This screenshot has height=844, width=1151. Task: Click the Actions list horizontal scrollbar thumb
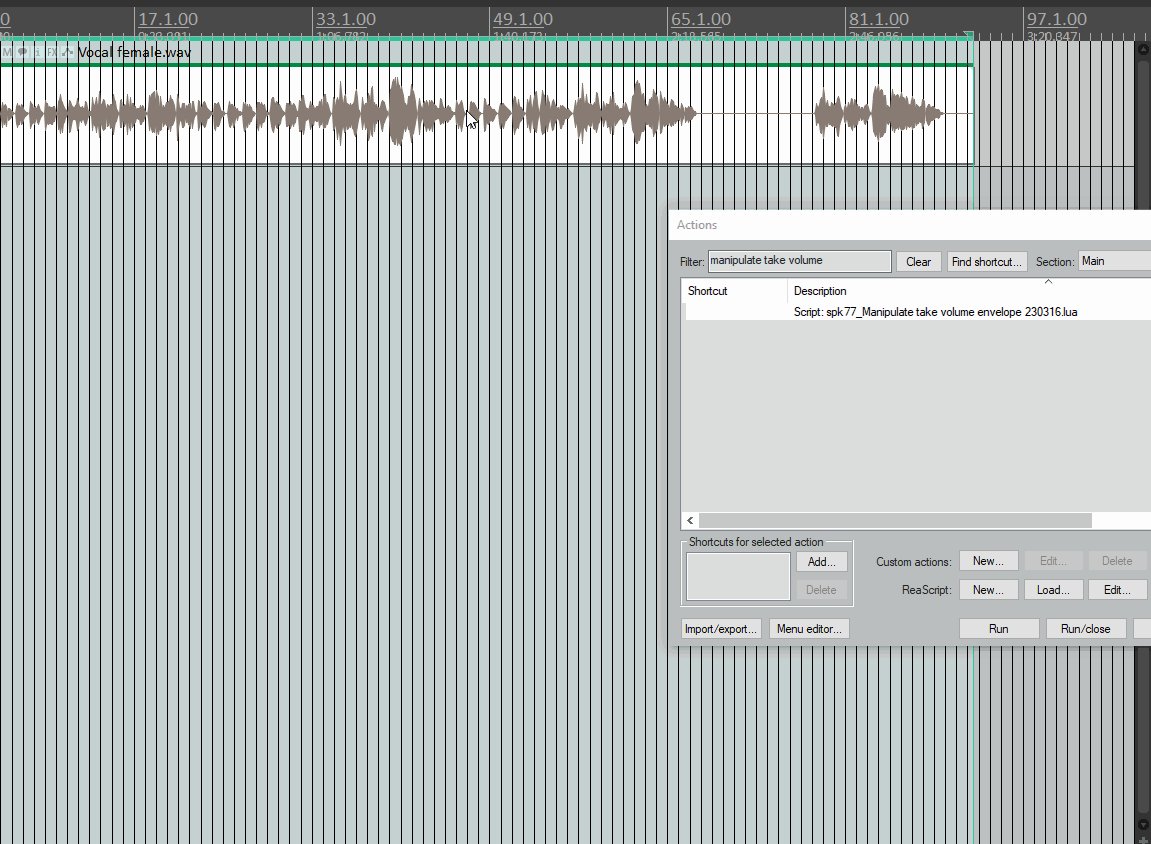pos(895,520)
